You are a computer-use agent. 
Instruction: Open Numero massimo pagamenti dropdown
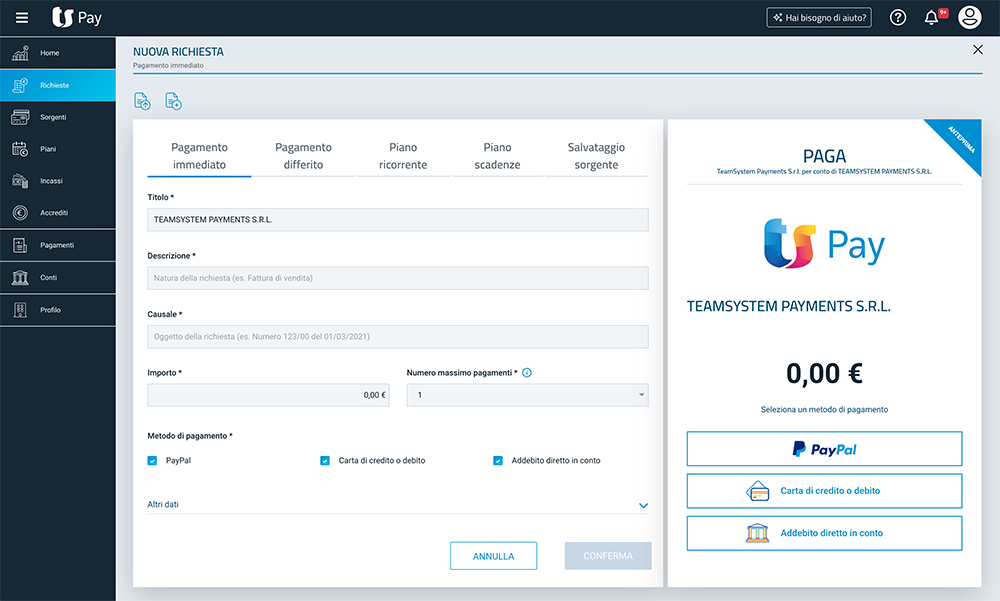pos(527,395)
